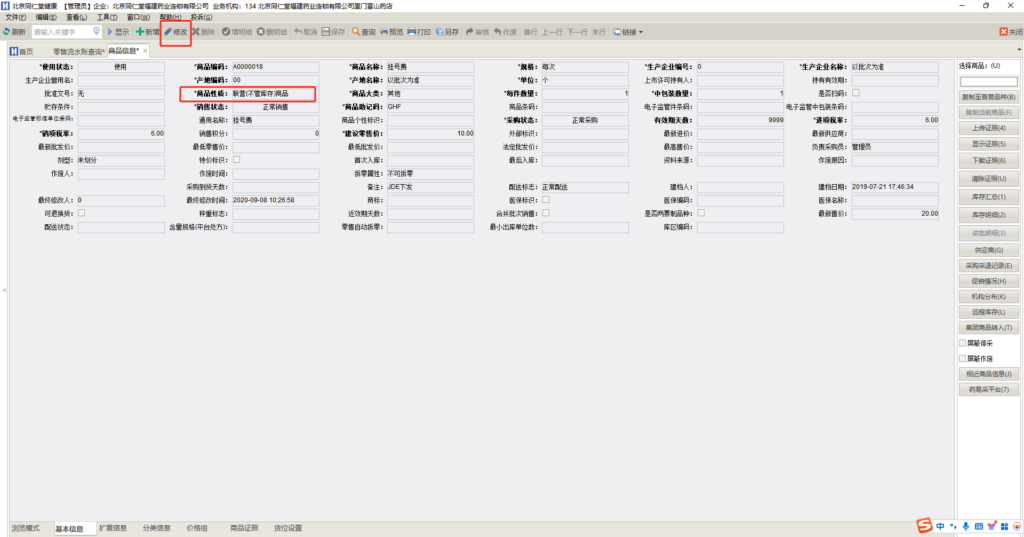Go to 下一行 next row

click(577, 31)
